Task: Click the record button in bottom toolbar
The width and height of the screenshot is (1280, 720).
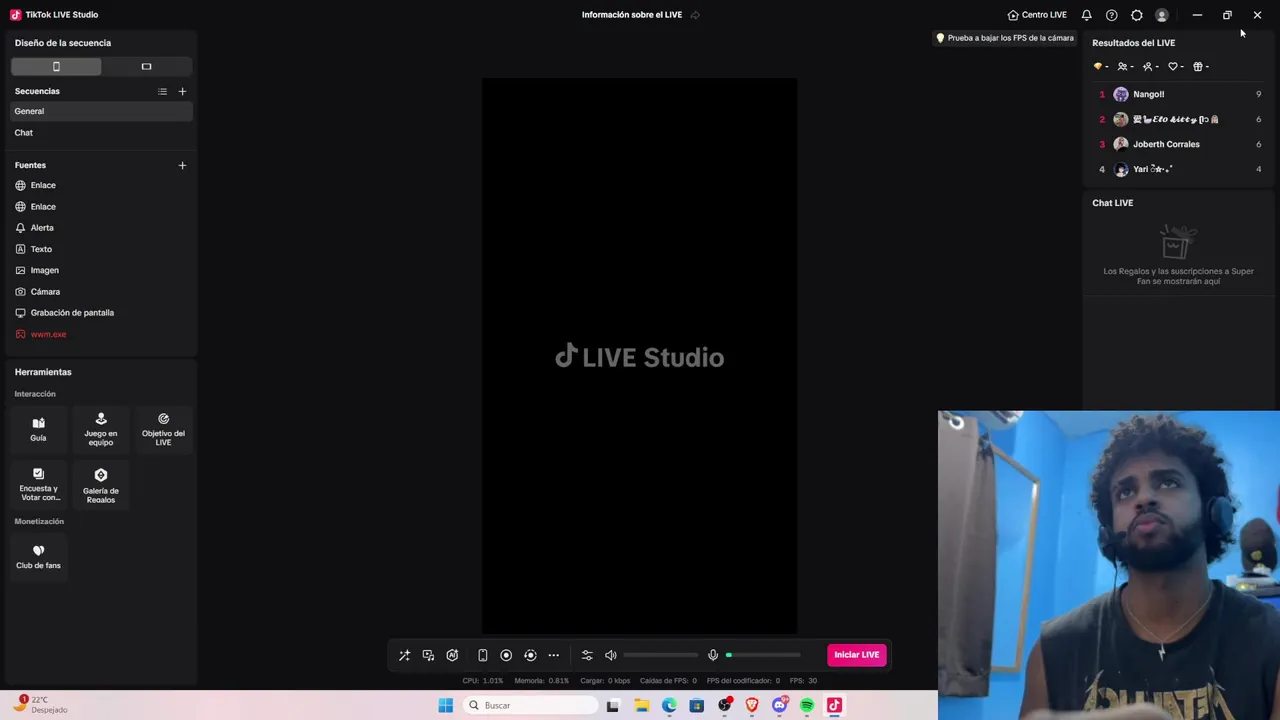Action: pos(506,655)
